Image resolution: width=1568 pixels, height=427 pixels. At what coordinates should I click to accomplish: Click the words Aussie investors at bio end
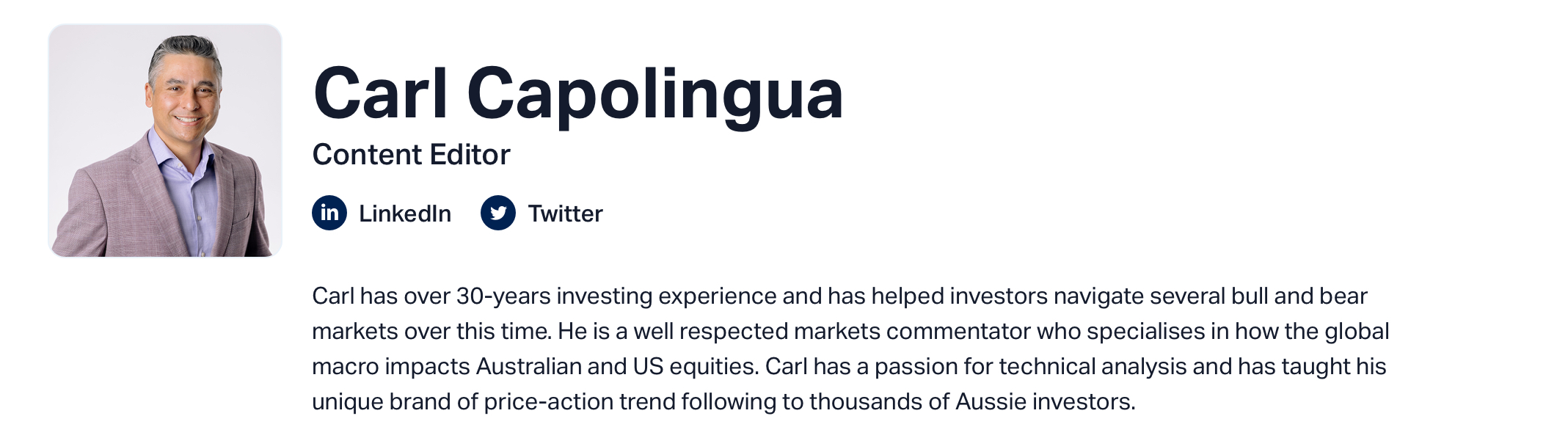click(x=1046, y=401)
